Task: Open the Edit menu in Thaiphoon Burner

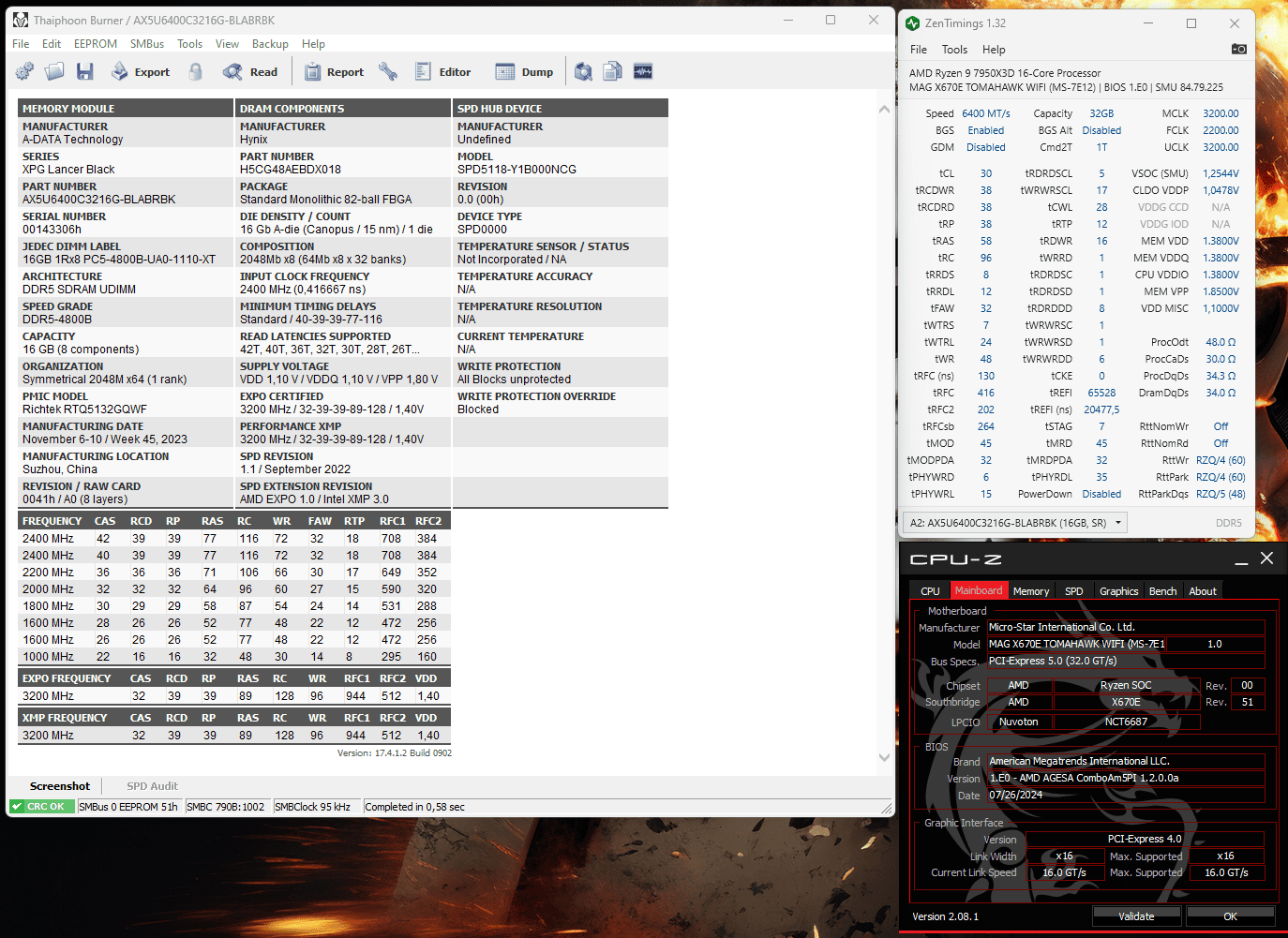Action: coord(52,44)
